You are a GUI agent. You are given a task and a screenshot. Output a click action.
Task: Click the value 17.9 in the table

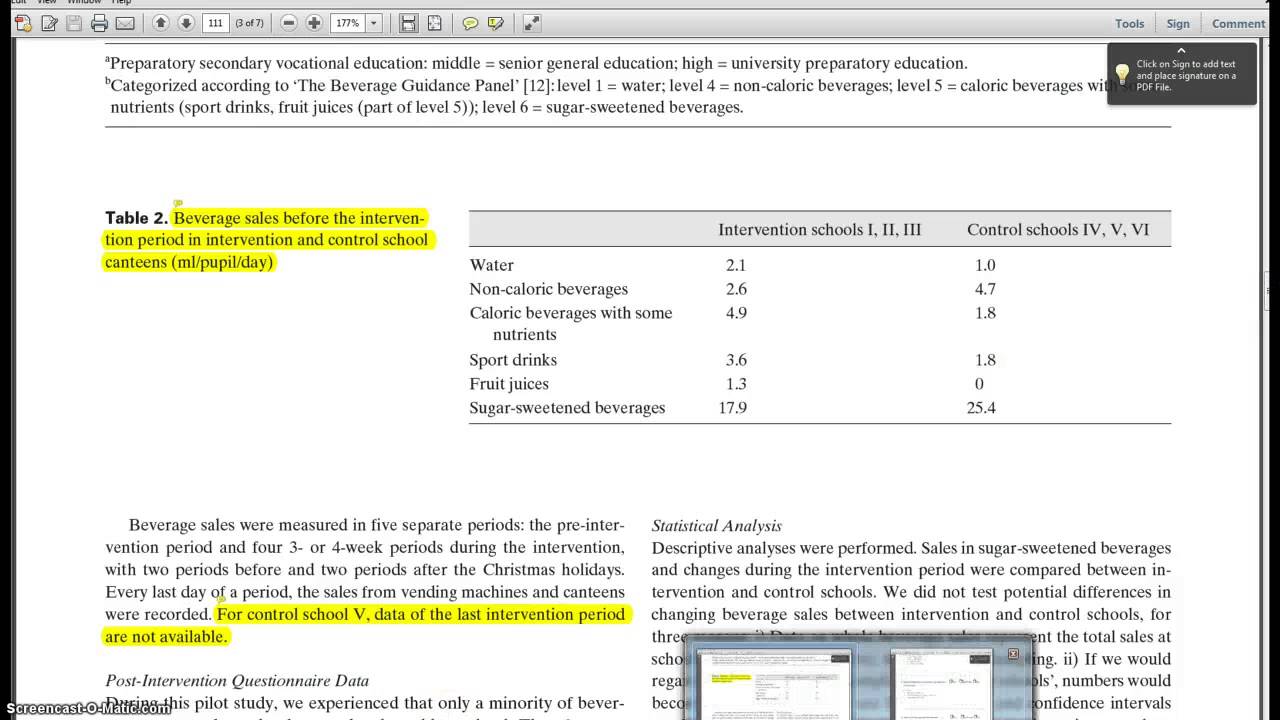click(x=732, y=408)
